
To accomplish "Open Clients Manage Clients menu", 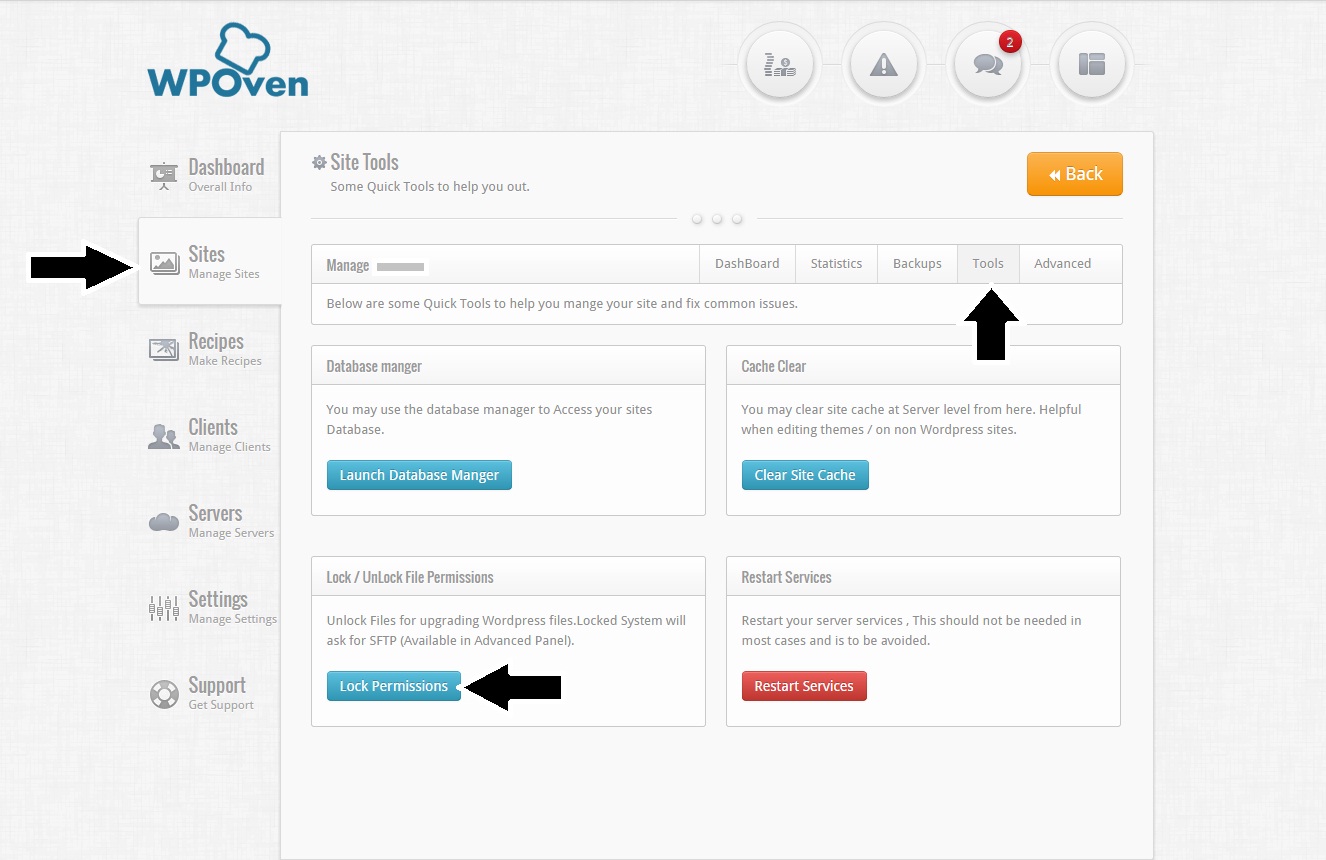I will (x=210, y=435).
